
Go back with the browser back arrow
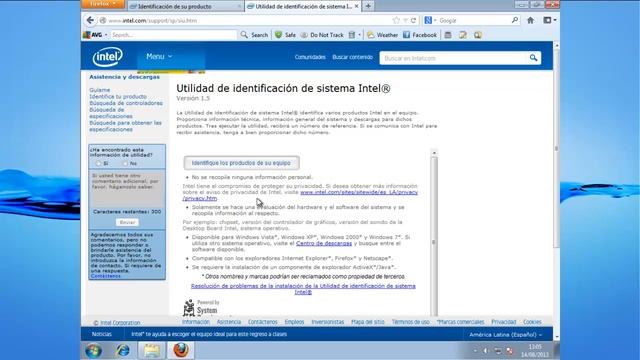[90, 20]
